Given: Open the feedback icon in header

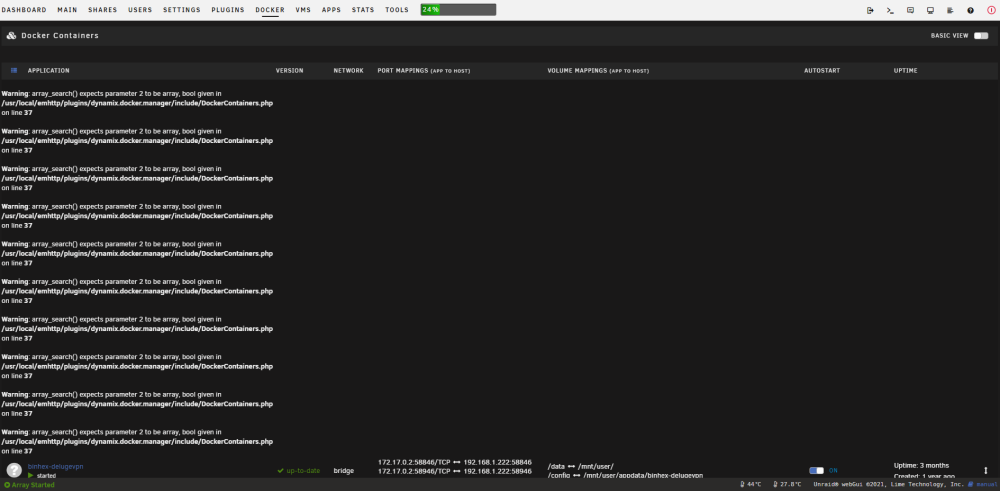Looking at the screenshot, I should (910, 10).
